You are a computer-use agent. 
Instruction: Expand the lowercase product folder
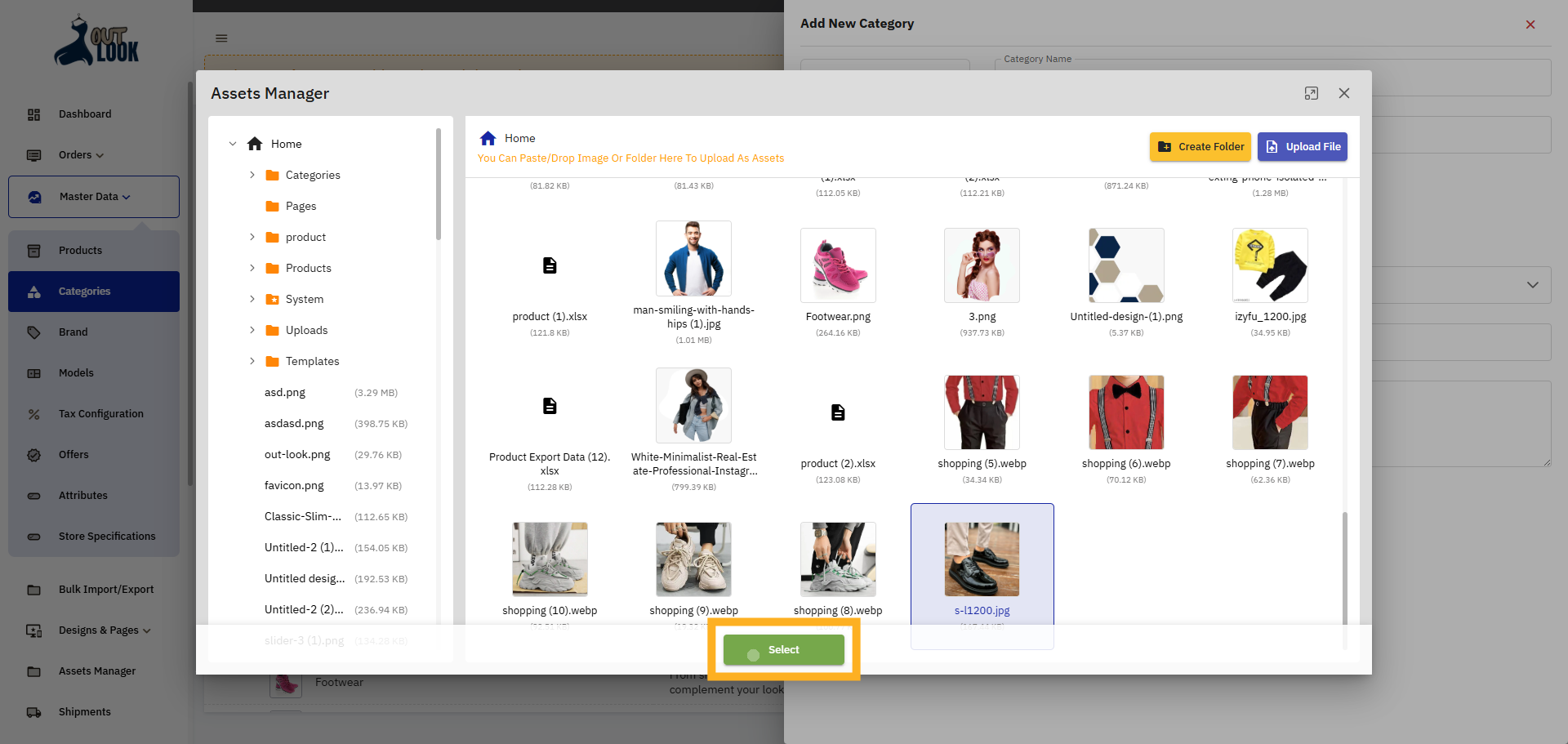[252, 237]
